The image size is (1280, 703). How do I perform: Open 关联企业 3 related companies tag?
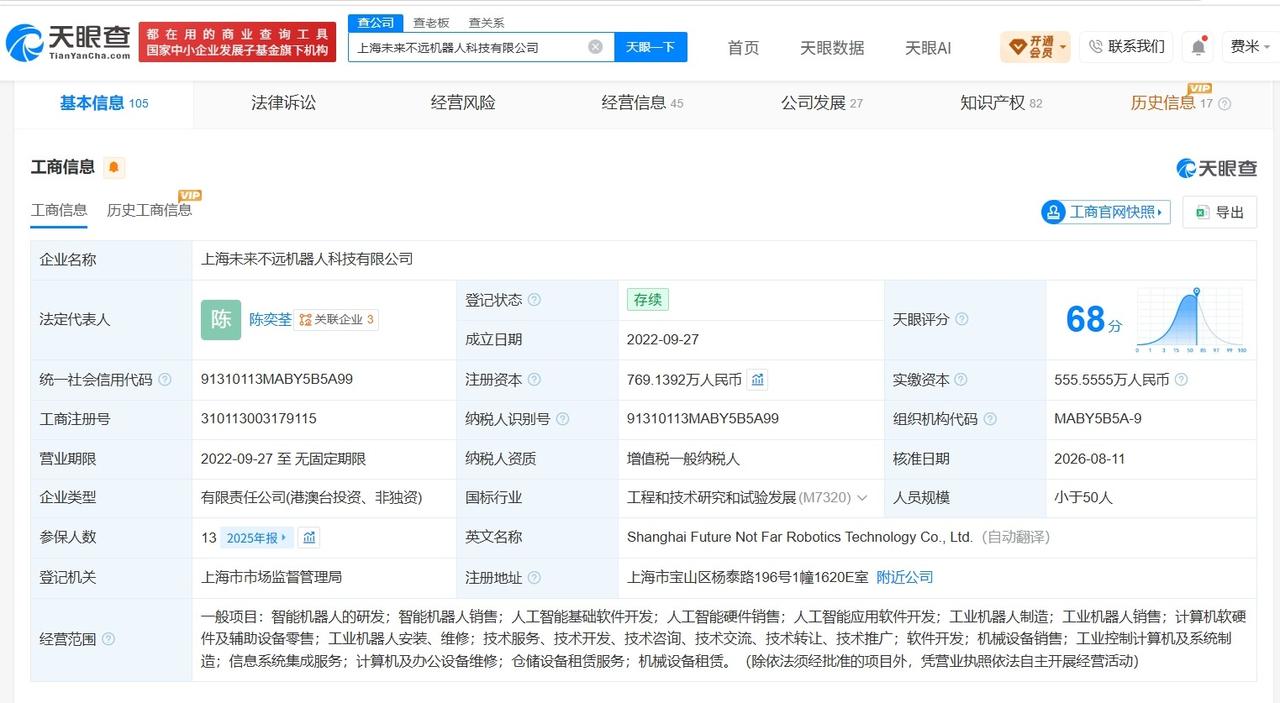coord(337,320)
